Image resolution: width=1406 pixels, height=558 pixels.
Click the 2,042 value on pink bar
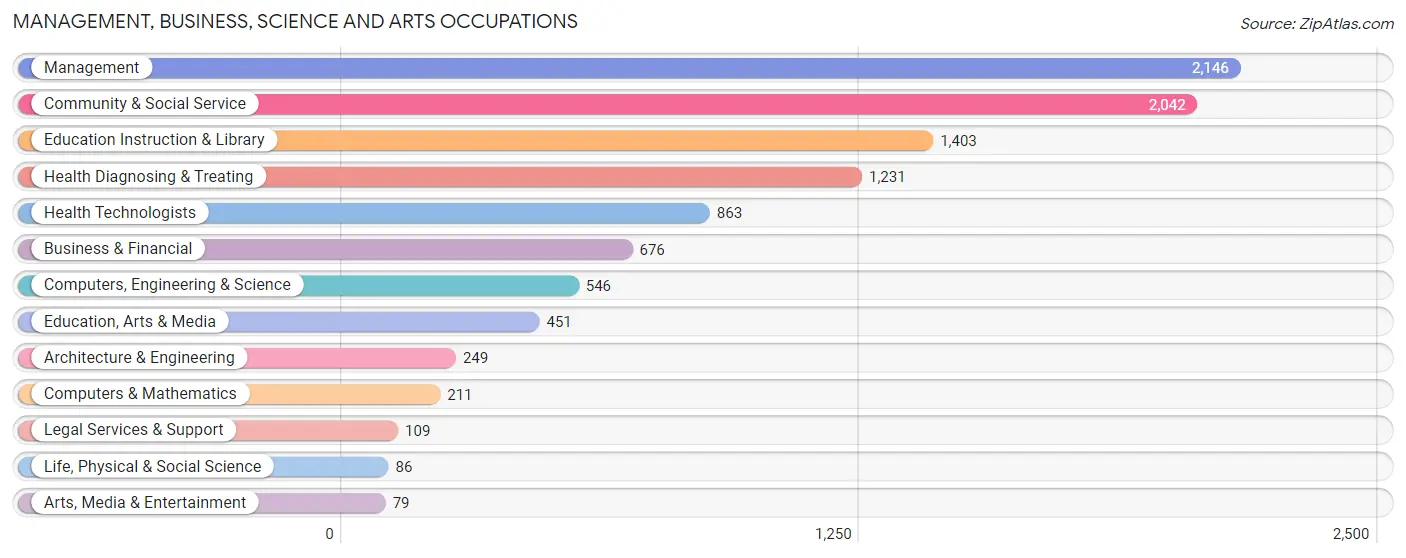point(1166,104)
